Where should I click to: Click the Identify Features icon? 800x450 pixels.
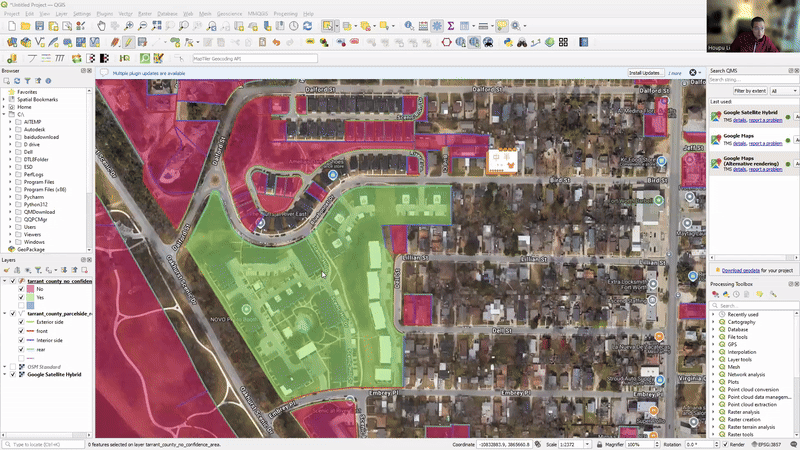pyautogui.click(x=410, y=25)
